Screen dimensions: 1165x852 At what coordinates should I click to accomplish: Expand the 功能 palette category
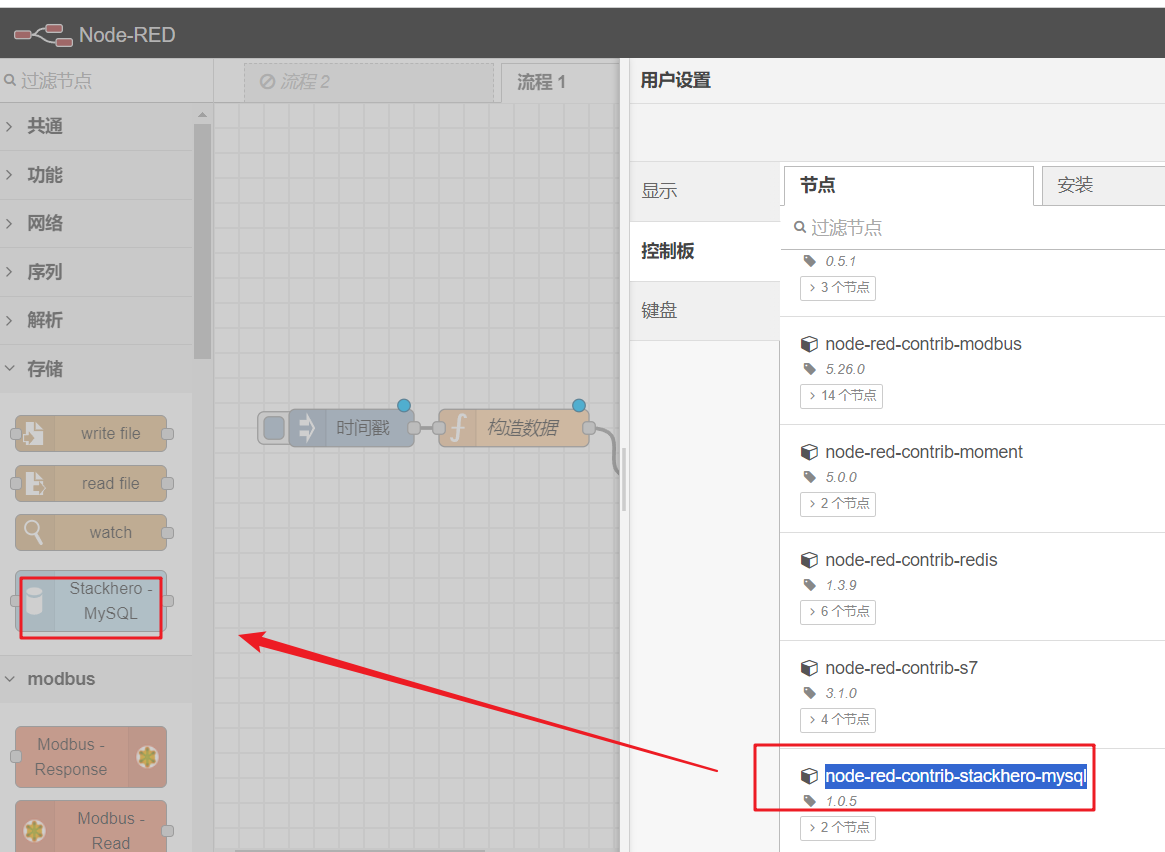point(97,175)
